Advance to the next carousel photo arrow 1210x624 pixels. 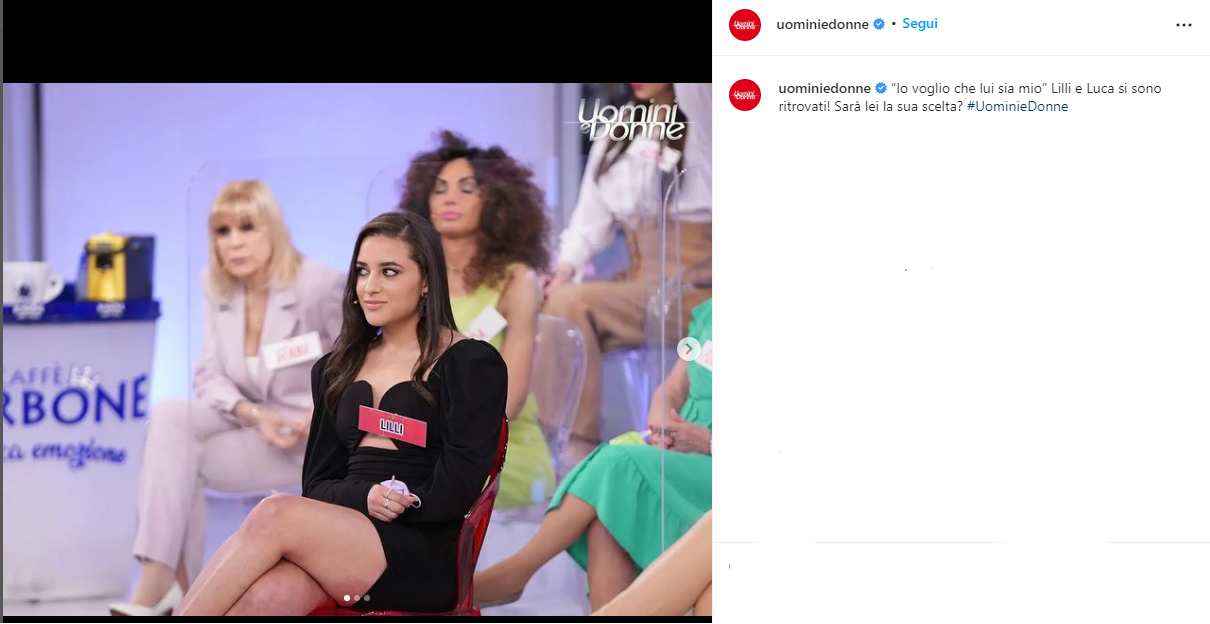pos(688,349)
